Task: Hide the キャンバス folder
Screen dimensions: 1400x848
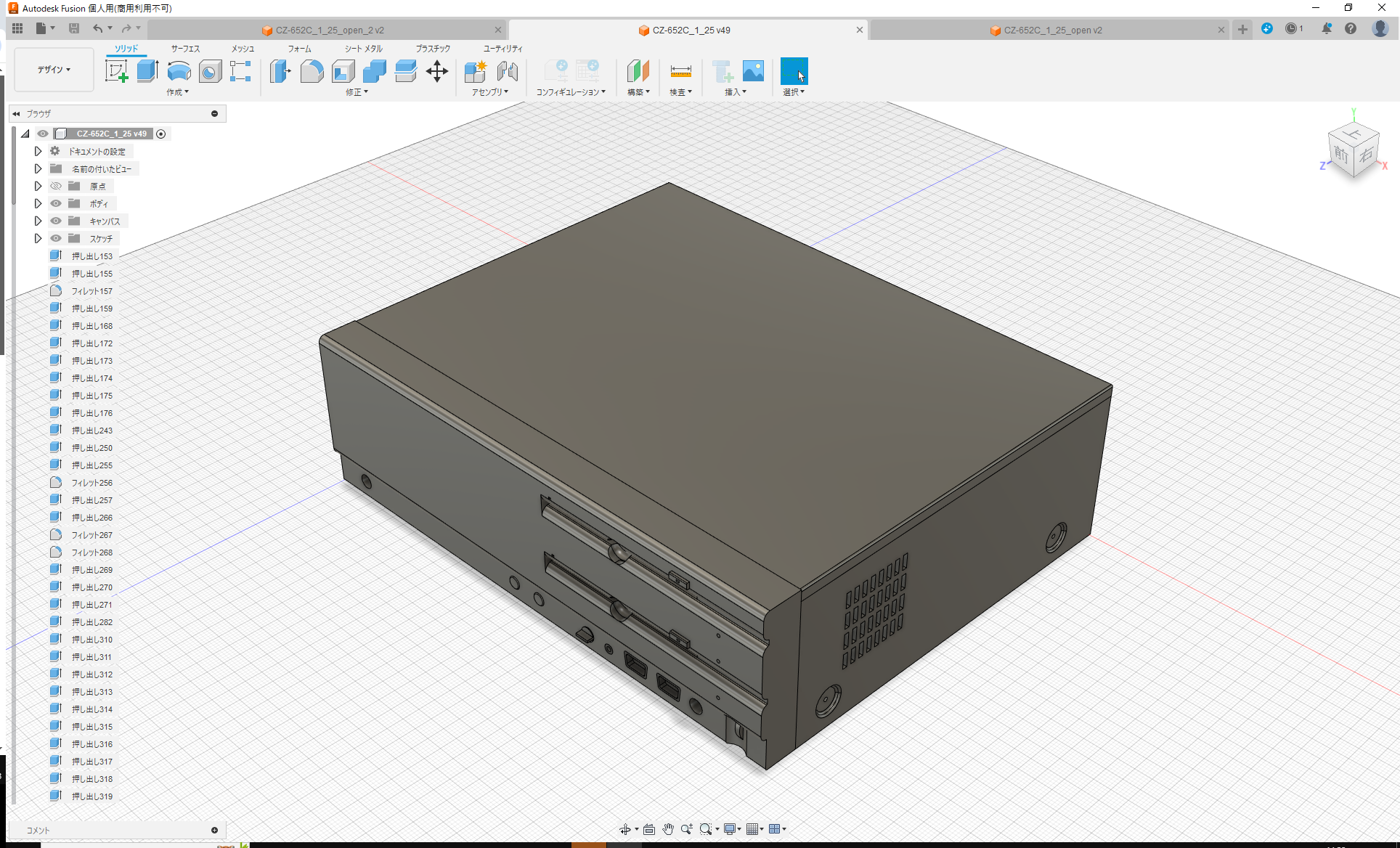Action: coord(56,221)
